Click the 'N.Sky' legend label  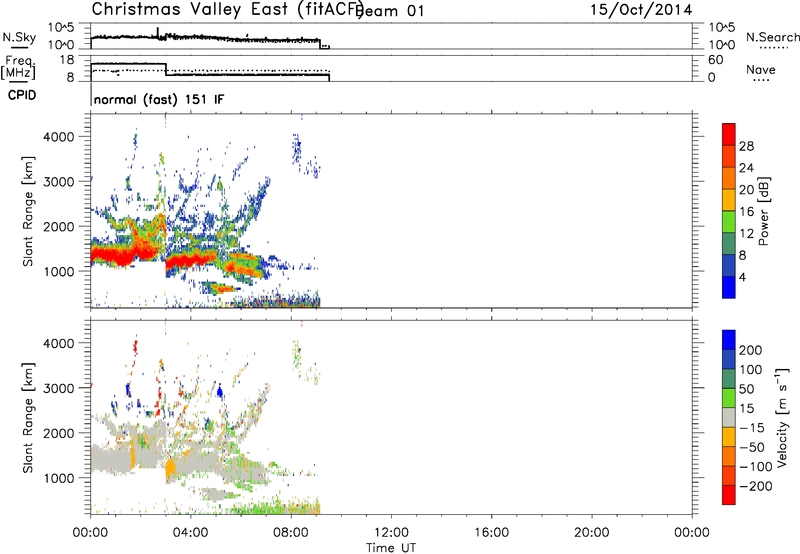(x=19, y=37)
